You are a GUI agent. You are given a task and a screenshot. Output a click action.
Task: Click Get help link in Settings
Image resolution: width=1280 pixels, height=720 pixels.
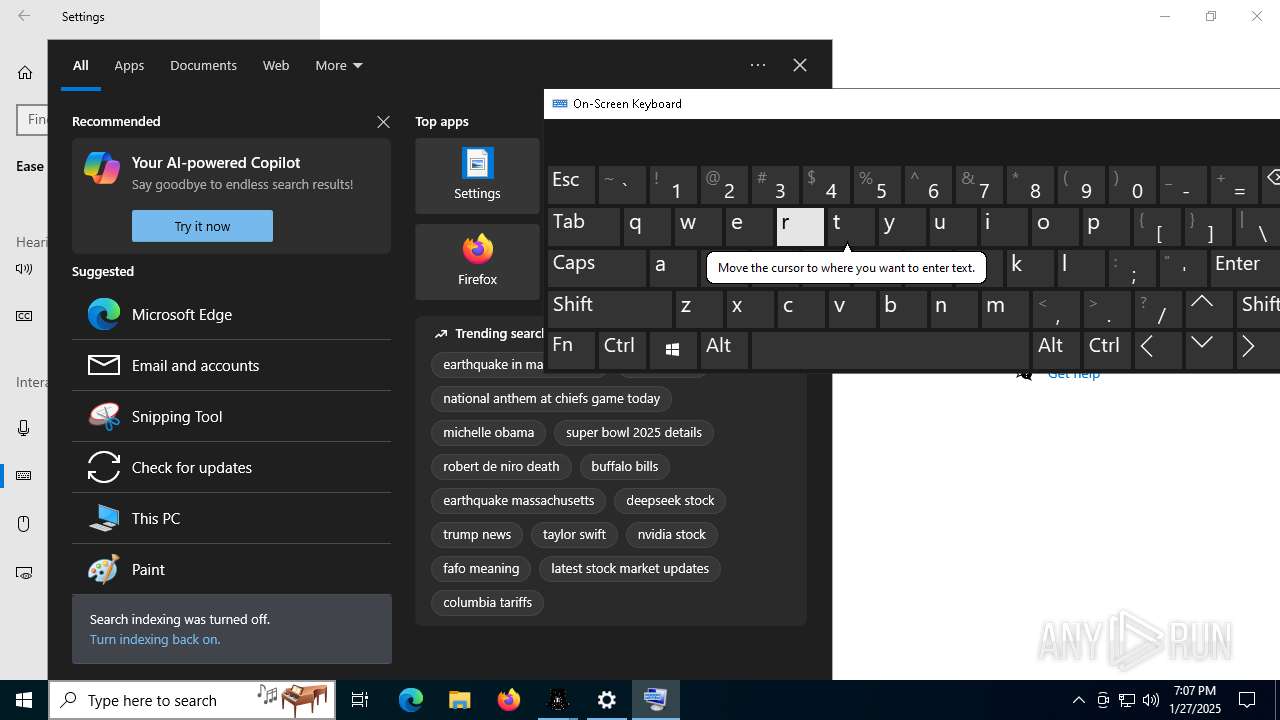pyautogui.click(x=1074, y=374)
